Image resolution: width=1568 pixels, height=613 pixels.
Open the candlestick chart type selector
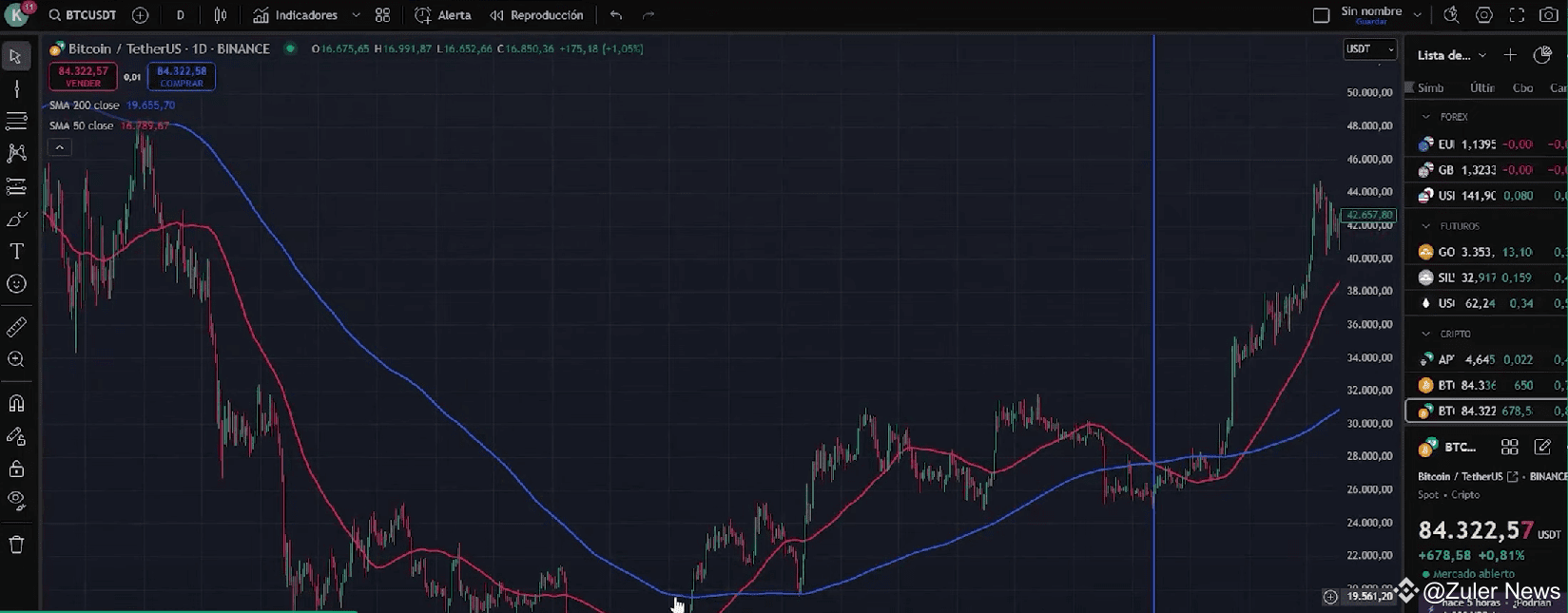coord(221,15)
